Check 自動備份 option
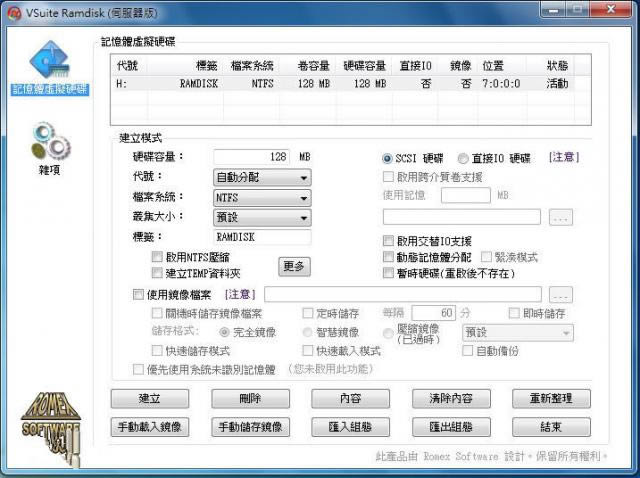This screenshot has height=478, width=640. [467, 350]
